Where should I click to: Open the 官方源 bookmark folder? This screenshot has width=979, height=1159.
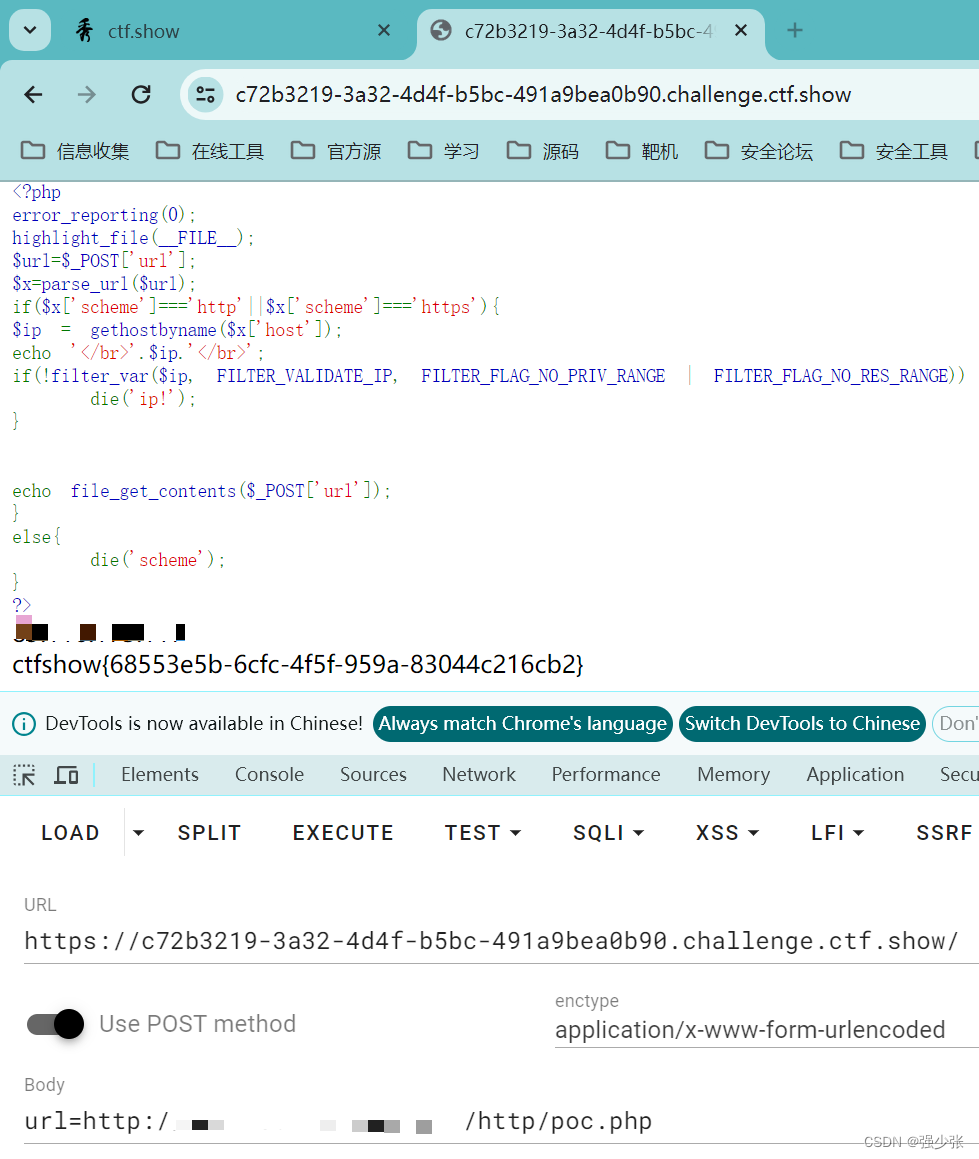[336, 152]
